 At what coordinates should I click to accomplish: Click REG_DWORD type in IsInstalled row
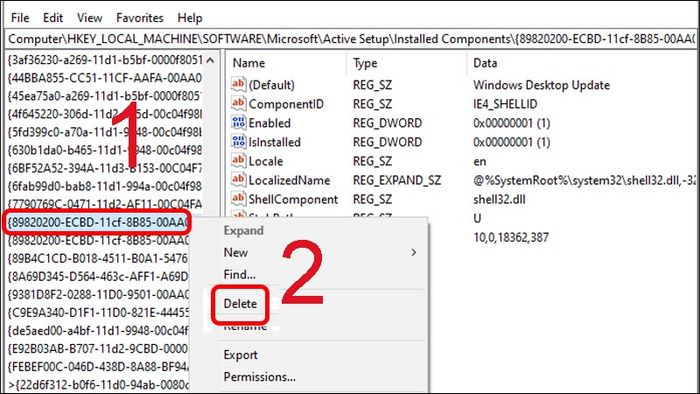pyautogui.click(x=387, y=142)
